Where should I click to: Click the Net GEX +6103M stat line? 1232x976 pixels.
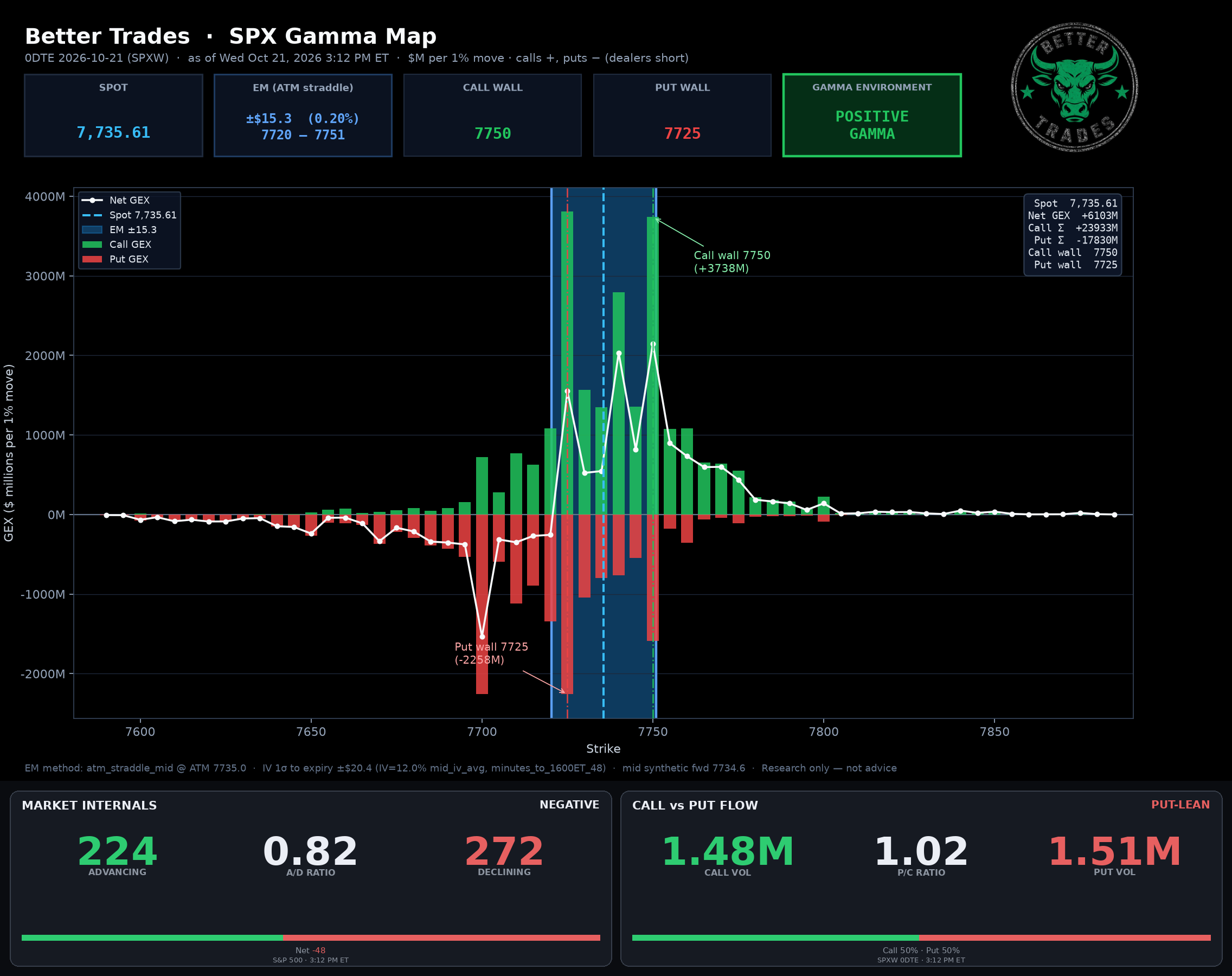click(x=1073, y=215)
